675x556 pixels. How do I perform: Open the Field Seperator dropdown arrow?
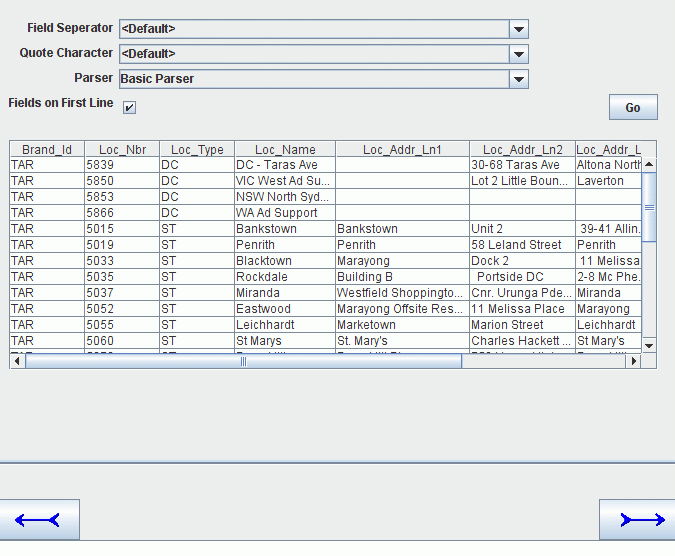(x=519, y=29)
